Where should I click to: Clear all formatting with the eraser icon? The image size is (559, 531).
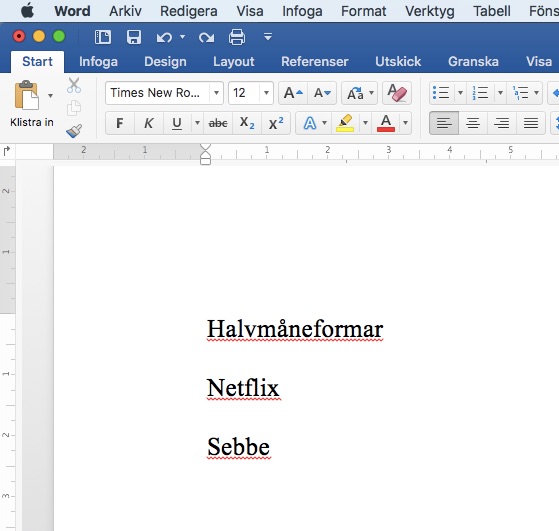coord(397,93)
